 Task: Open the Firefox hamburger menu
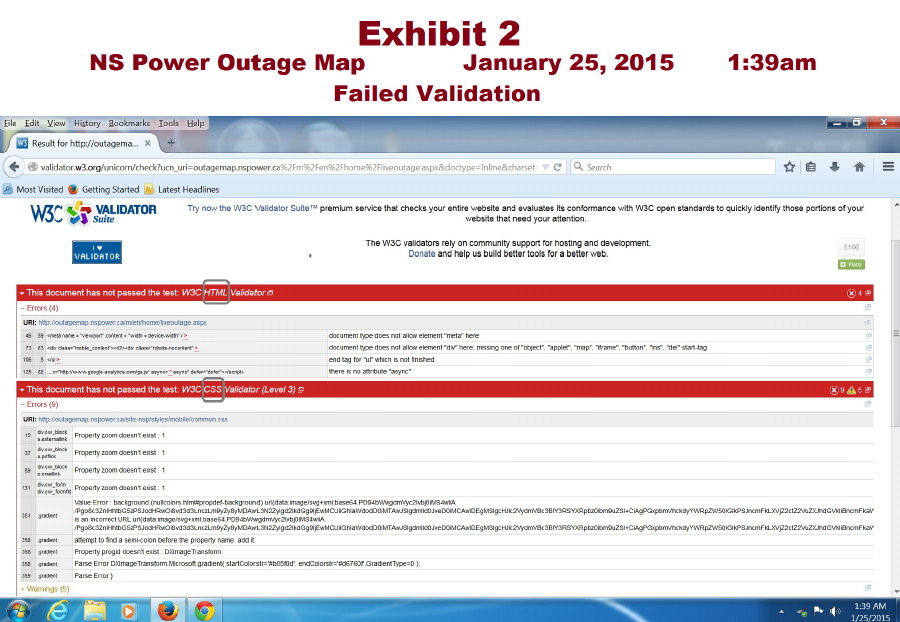pos(888,166)
